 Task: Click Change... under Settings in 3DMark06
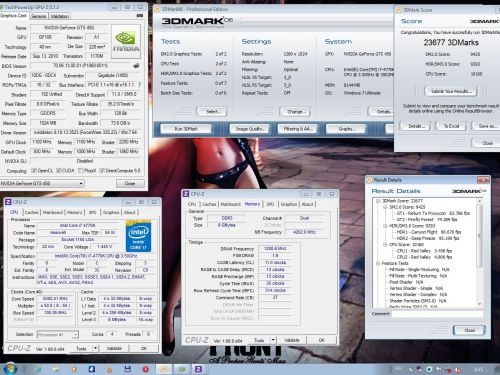pyautogui.click(x=295, y=112)
